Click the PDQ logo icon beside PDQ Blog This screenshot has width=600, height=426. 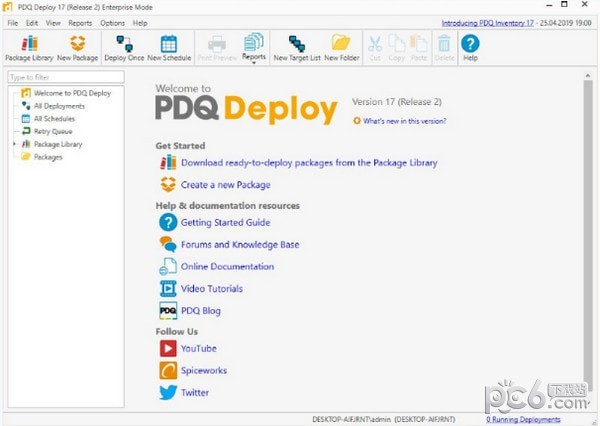click(168, 311)
